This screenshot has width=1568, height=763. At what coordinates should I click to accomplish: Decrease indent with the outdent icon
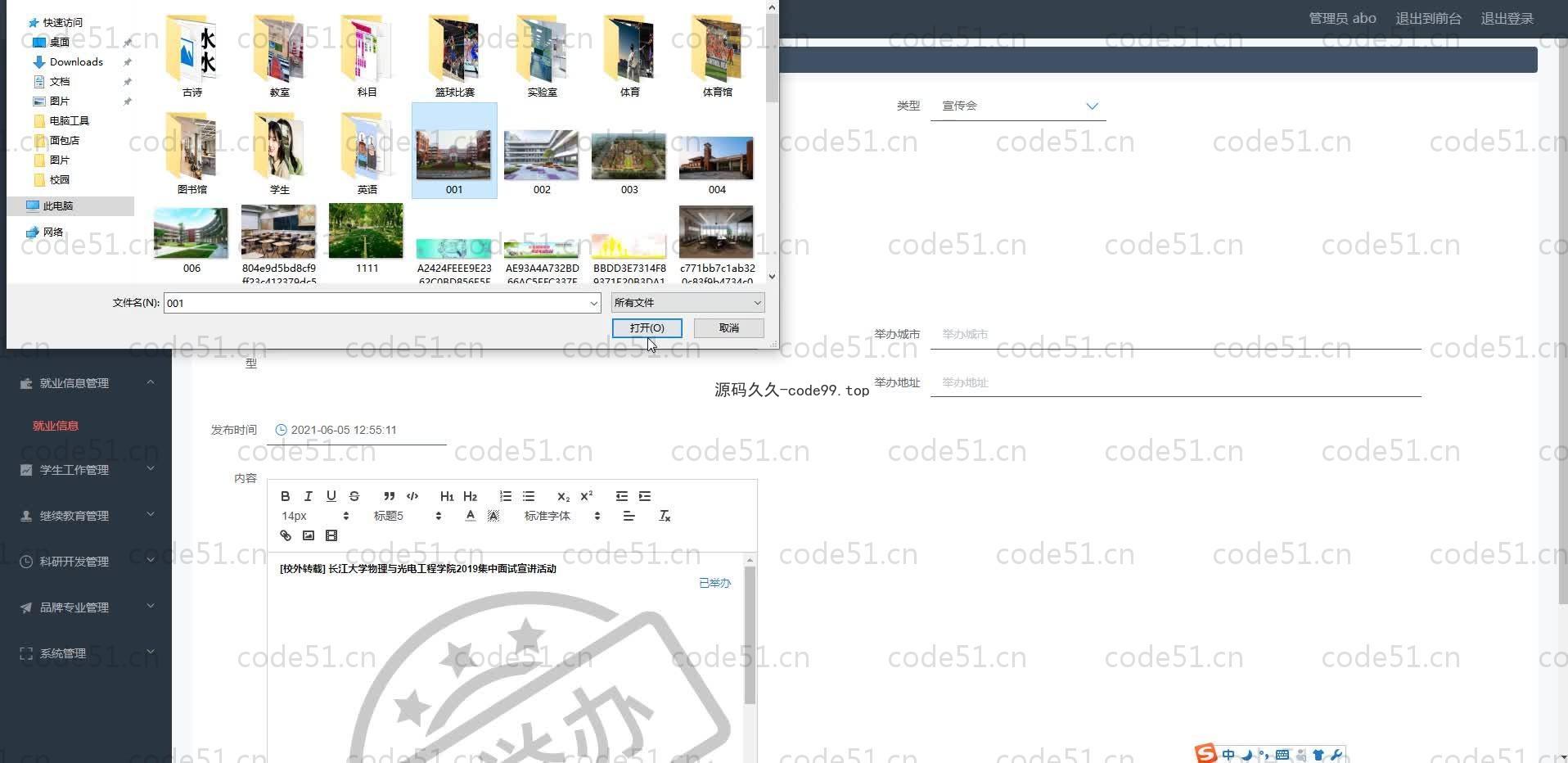tap(622, 496)
